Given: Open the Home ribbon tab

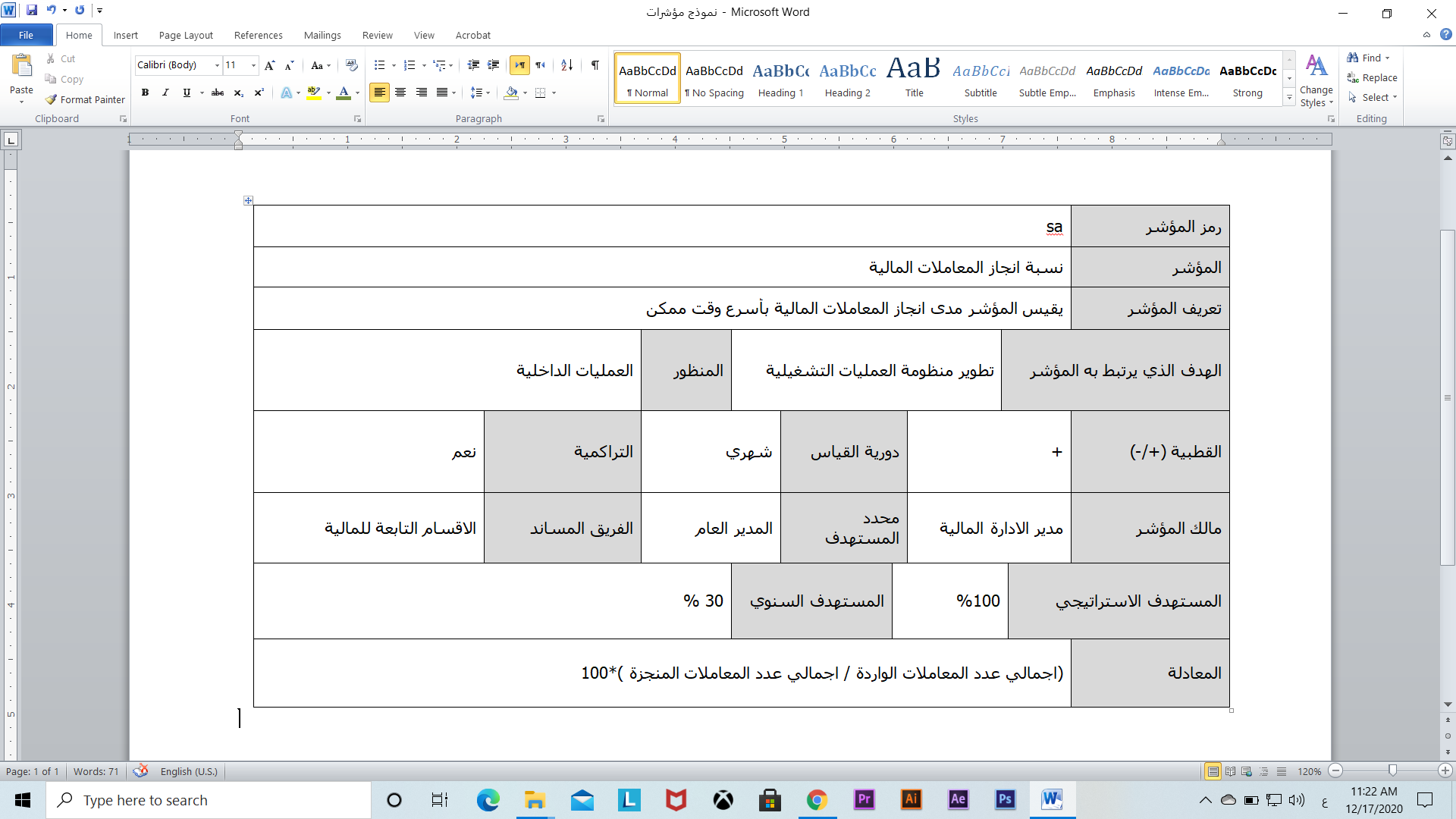Looking at the screenshot, I should (78, 35).
